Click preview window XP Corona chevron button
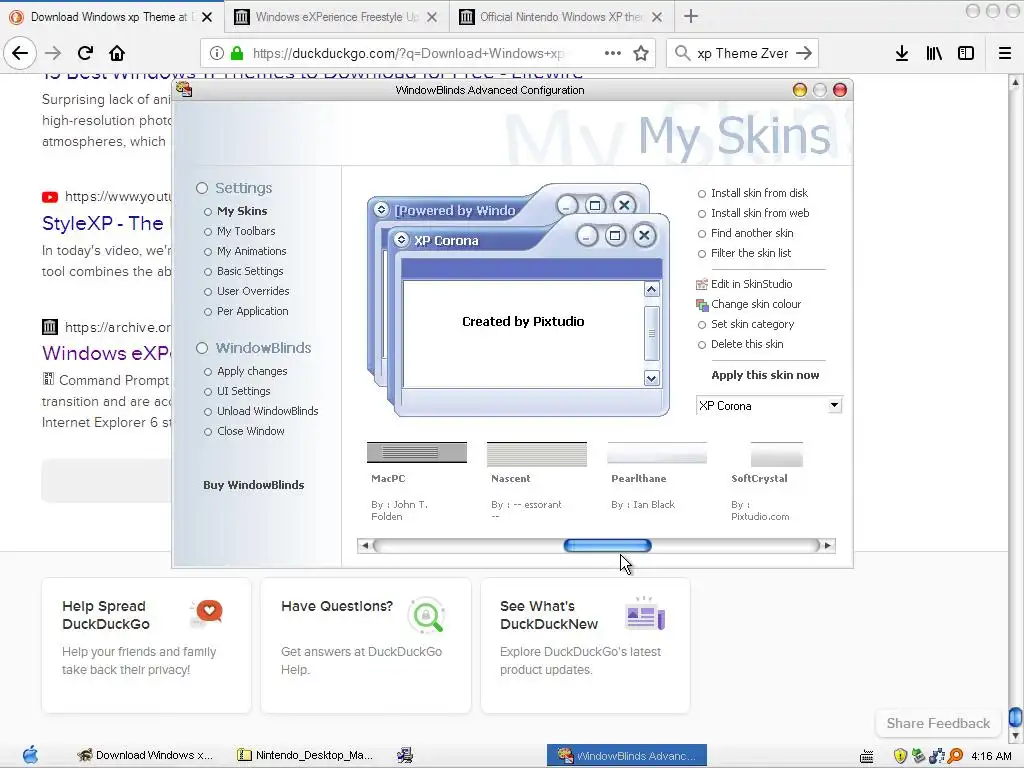This screenshot has height=768, width=1024. tap(401, 240)
